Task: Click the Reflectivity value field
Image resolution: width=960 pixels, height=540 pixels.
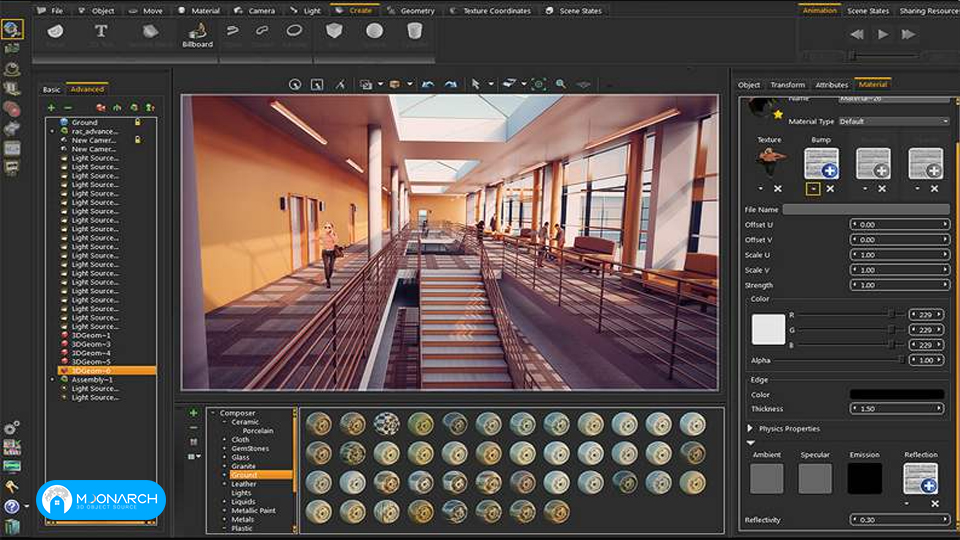Action: [899, 520]
